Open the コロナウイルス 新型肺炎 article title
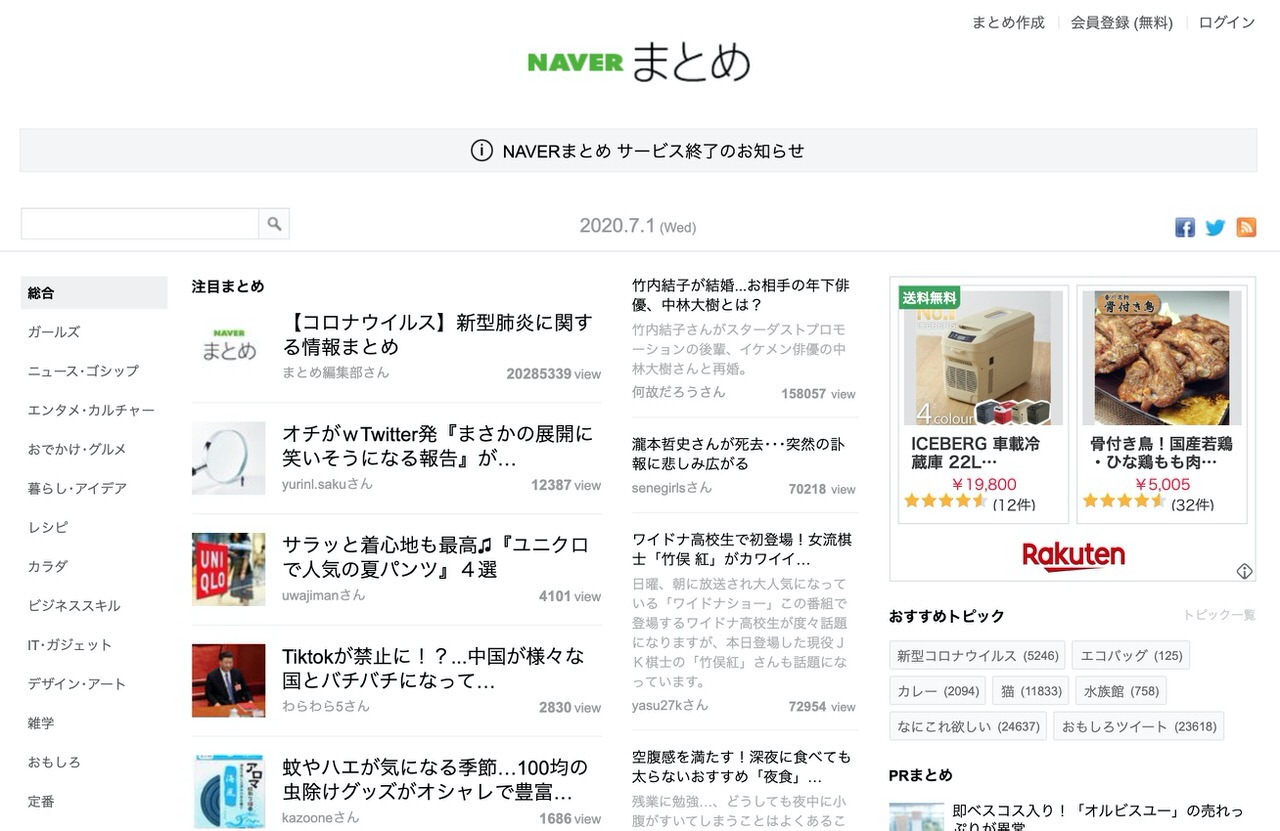The width and height of the screenshot is (1280, 831). click(x=437, y=335)
